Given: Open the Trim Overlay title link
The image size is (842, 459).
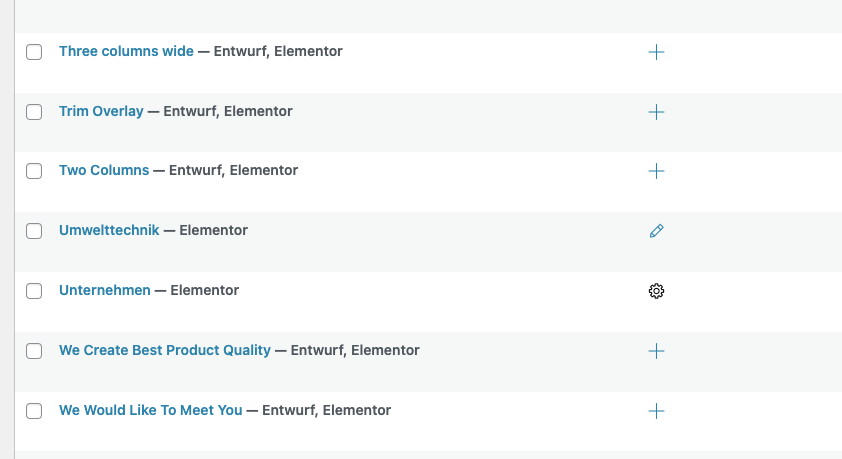Looking at the screenshot, I should (101, 111).
